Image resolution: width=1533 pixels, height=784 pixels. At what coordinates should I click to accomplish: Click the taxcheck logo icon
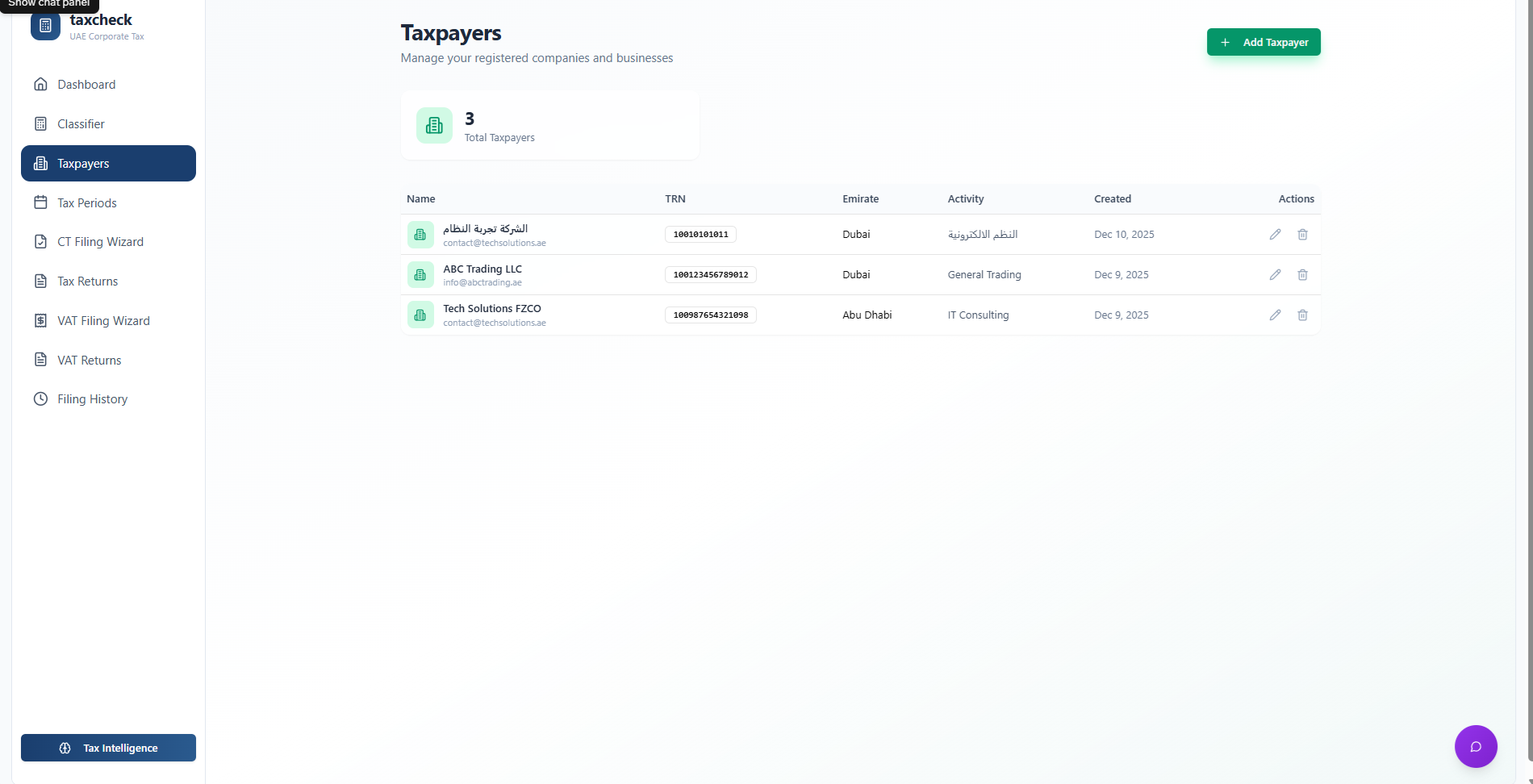(45, 25)
